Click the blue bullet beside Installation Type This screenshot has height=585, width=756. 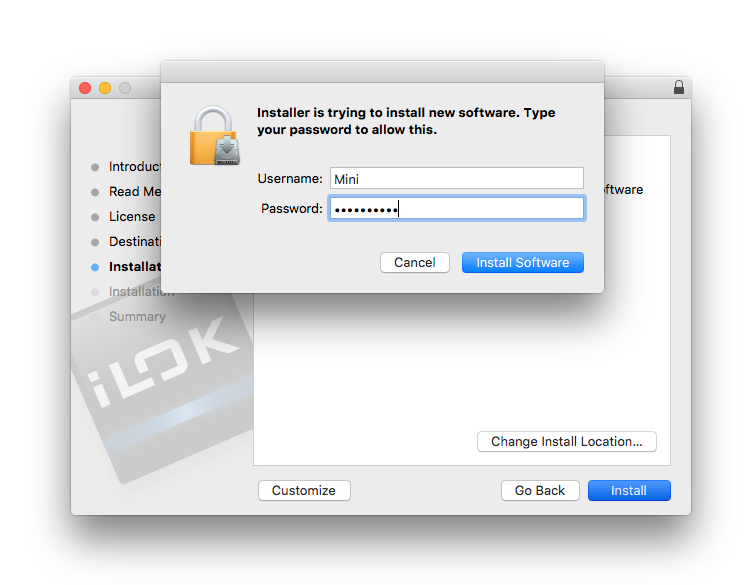[95, 267]
